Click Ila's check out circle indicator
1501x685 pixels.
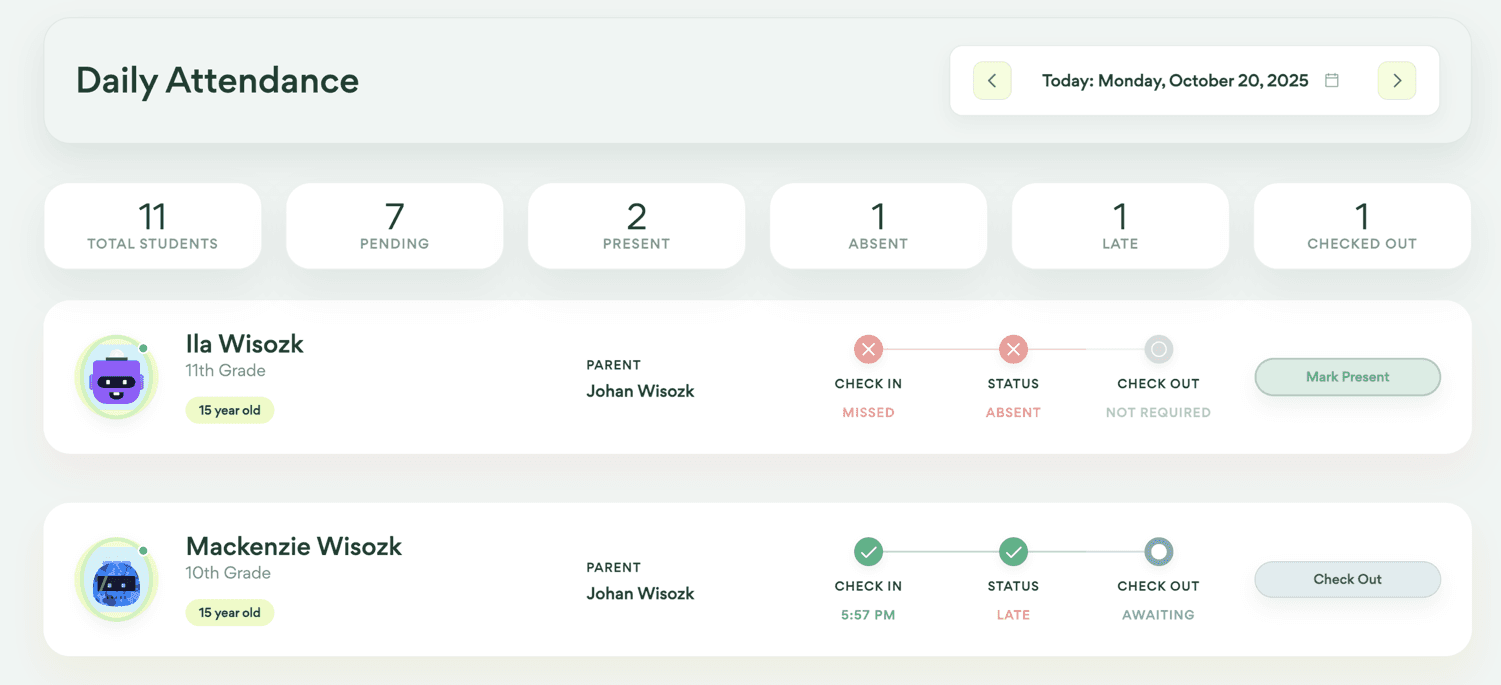[1158, 349]
